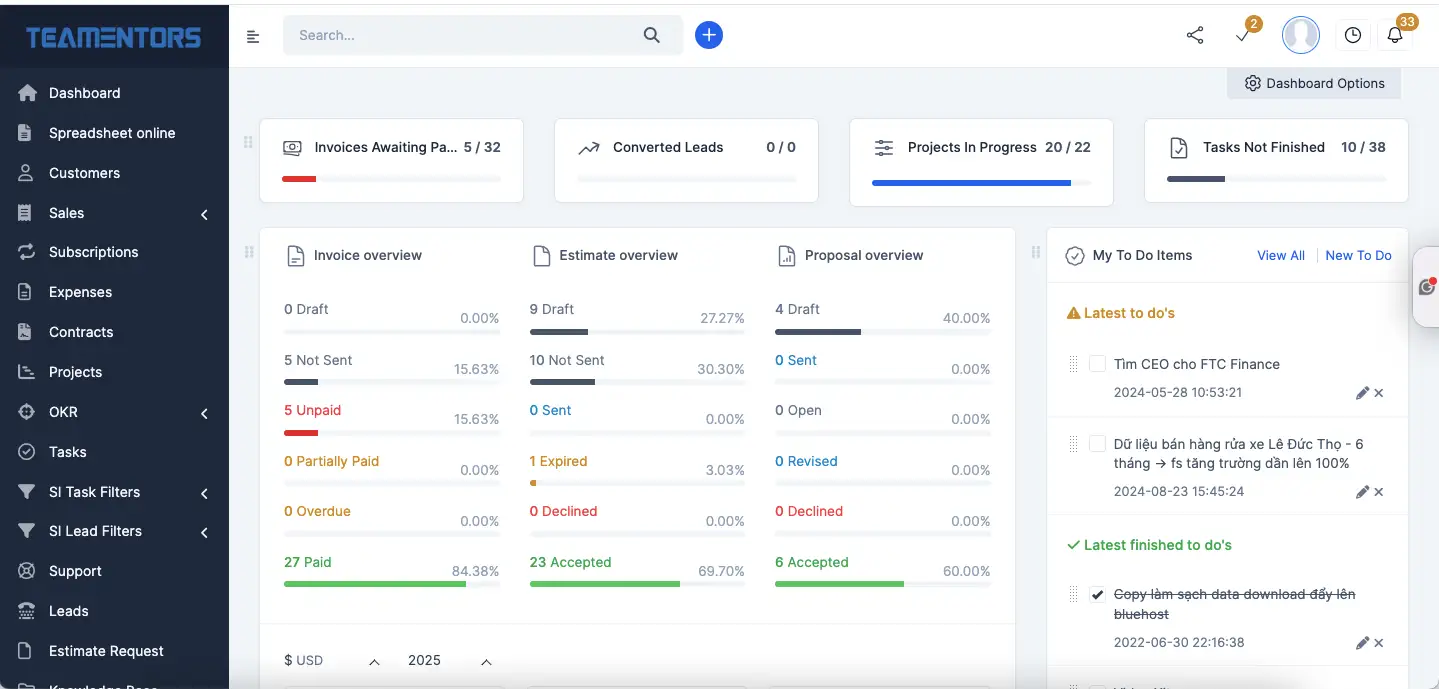Click the quick-create plus icon
Viewport: 1439px width, 689px height.
pos(708,34)
